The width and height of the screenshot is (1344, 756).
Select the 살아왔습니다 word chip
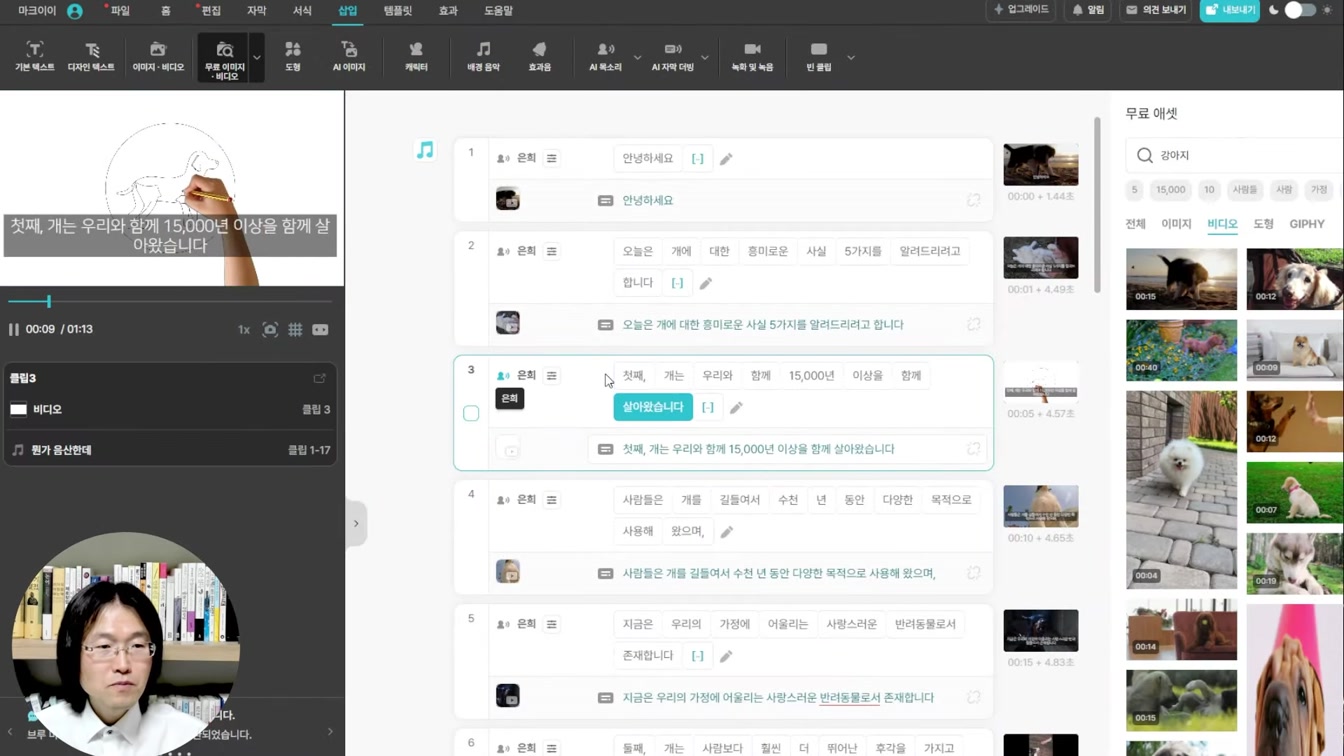tap(653, 407)
